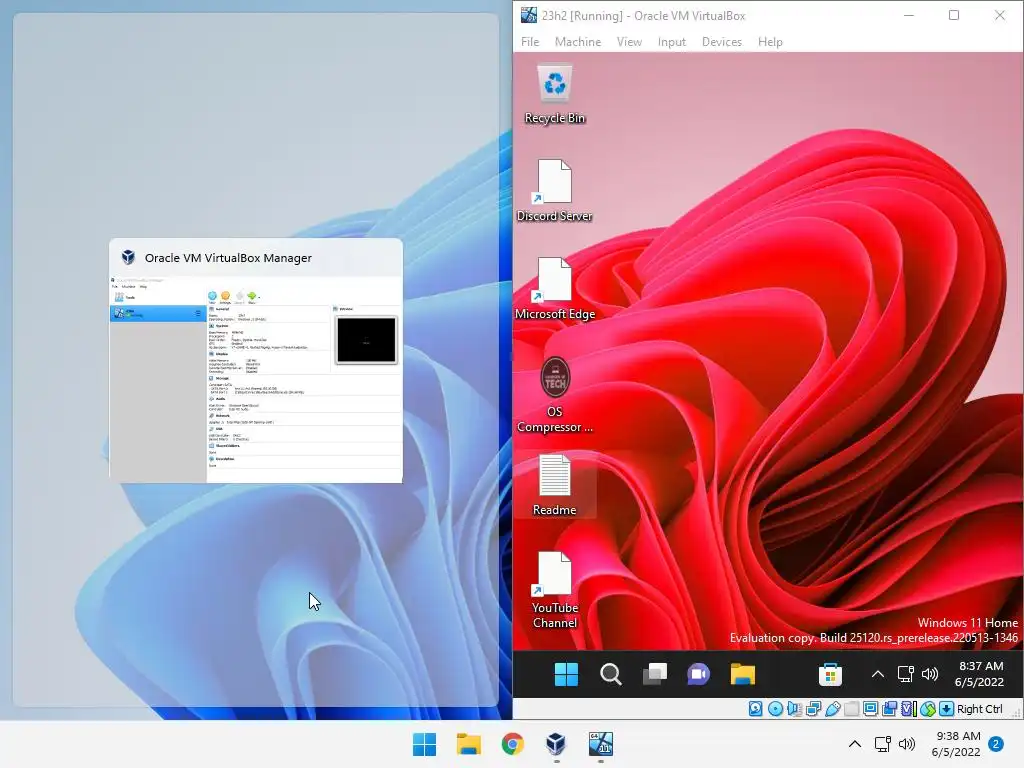This screenshot has width=1024, height=768.
Task: Click the 8:37 AM clock in guest taskbar
Action: coord(980,674)
